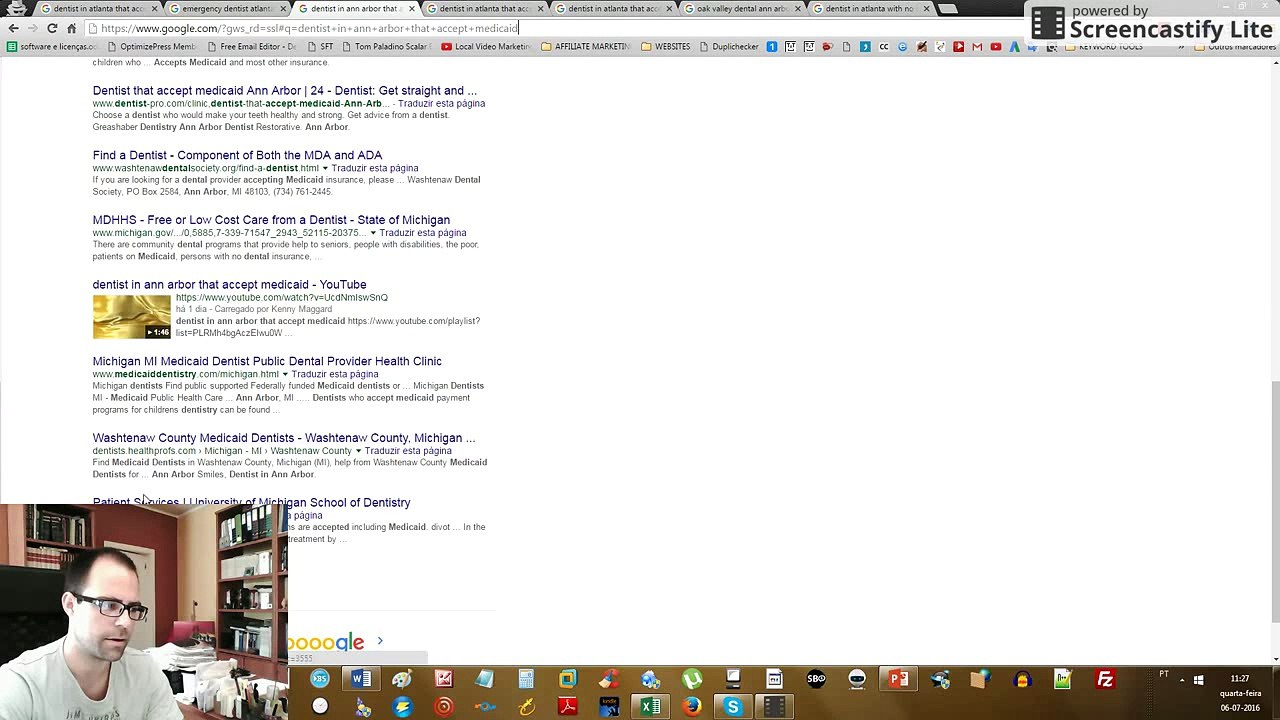Open 'Washtenaw County Medicaid Dentists' result

(284, 438)
